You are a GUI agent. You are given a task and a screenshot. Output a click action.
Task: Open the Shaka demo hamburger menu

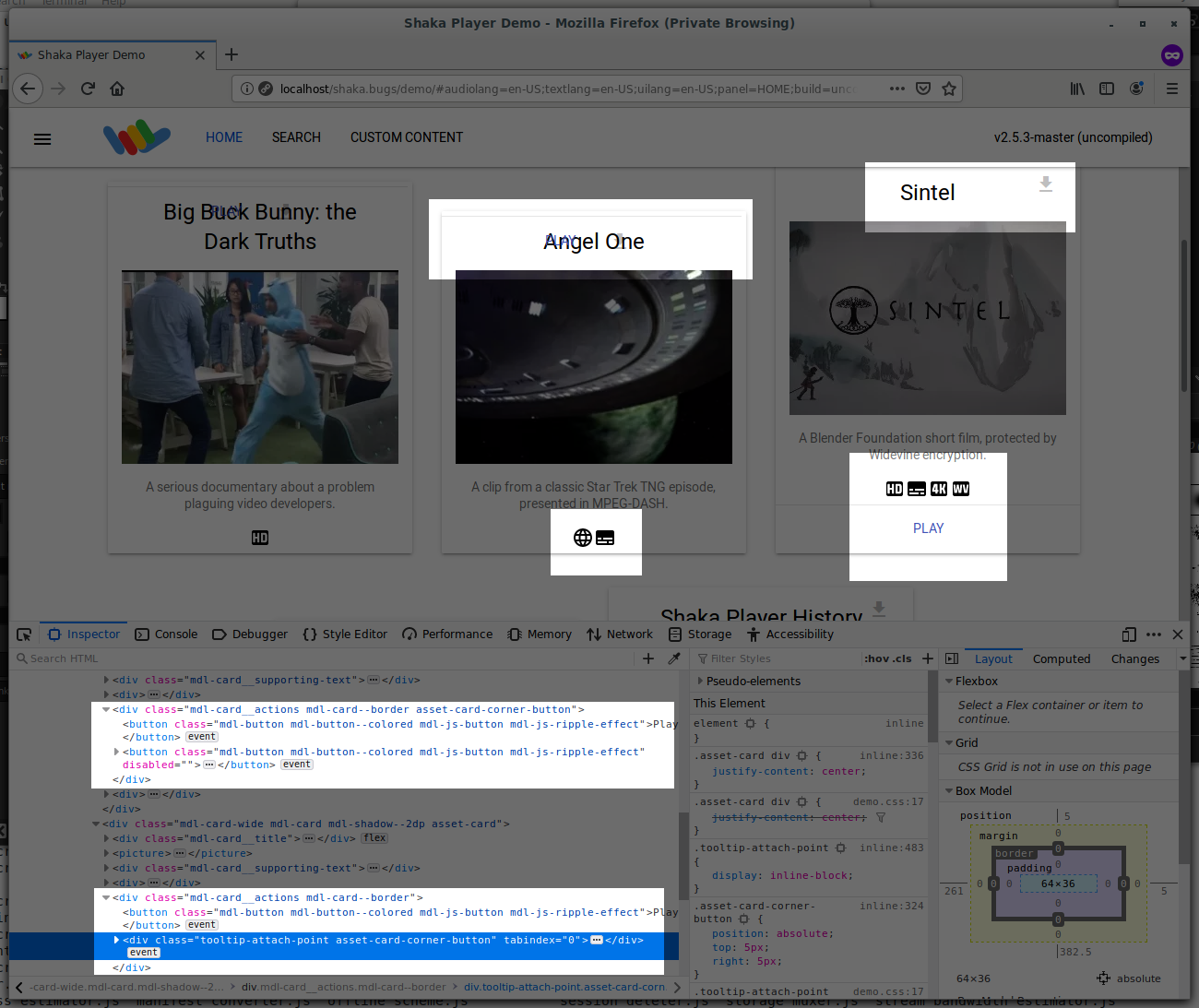pos(42,139)
